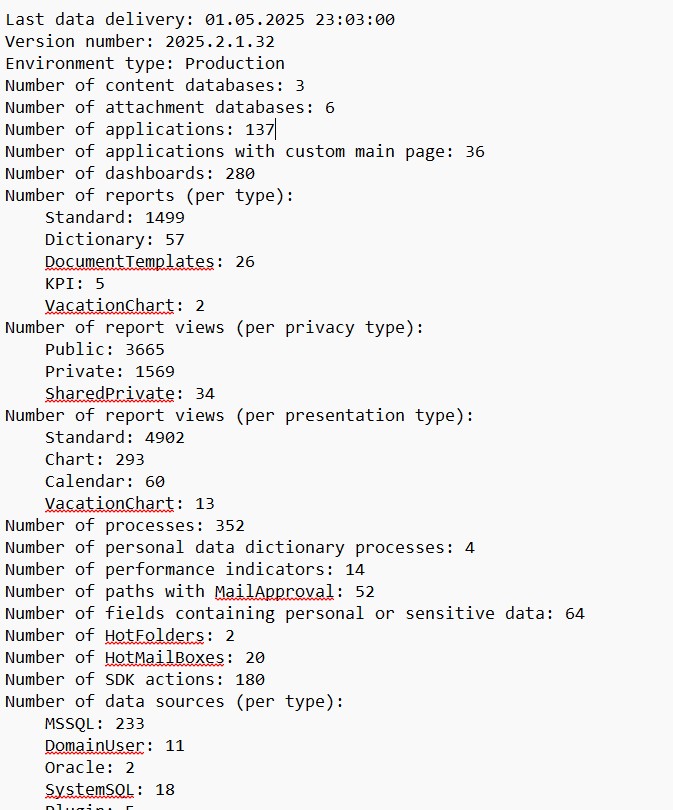
Task: Click the underlined HotFolders word
Action: (154, 635)
